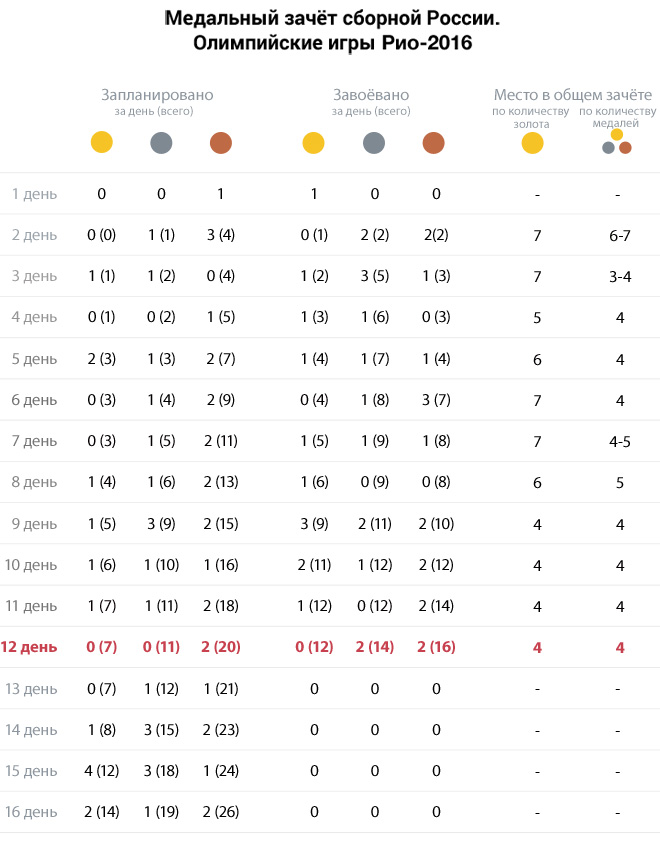Screen dimensions: 660x843
Task: Click the three-medal cluster icon
Action: (x=617, y=142)
